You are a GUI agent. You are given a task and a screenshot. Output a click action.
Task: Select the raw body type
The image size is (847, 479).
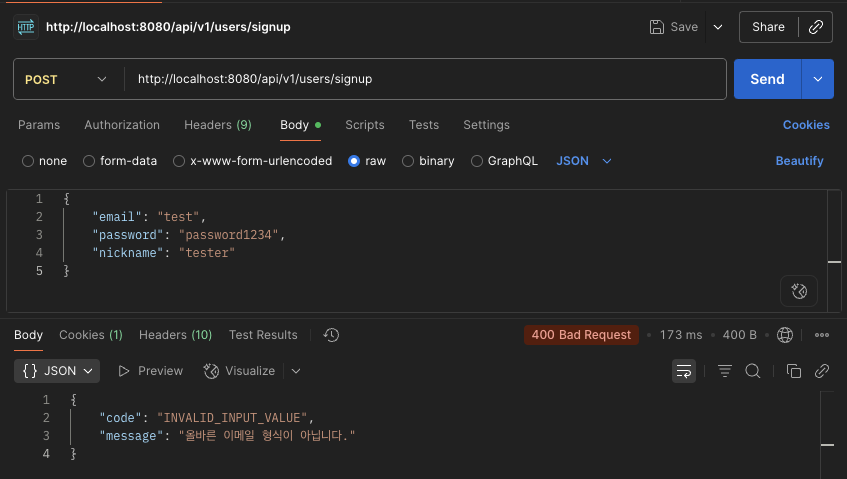(x=367, y=161)
